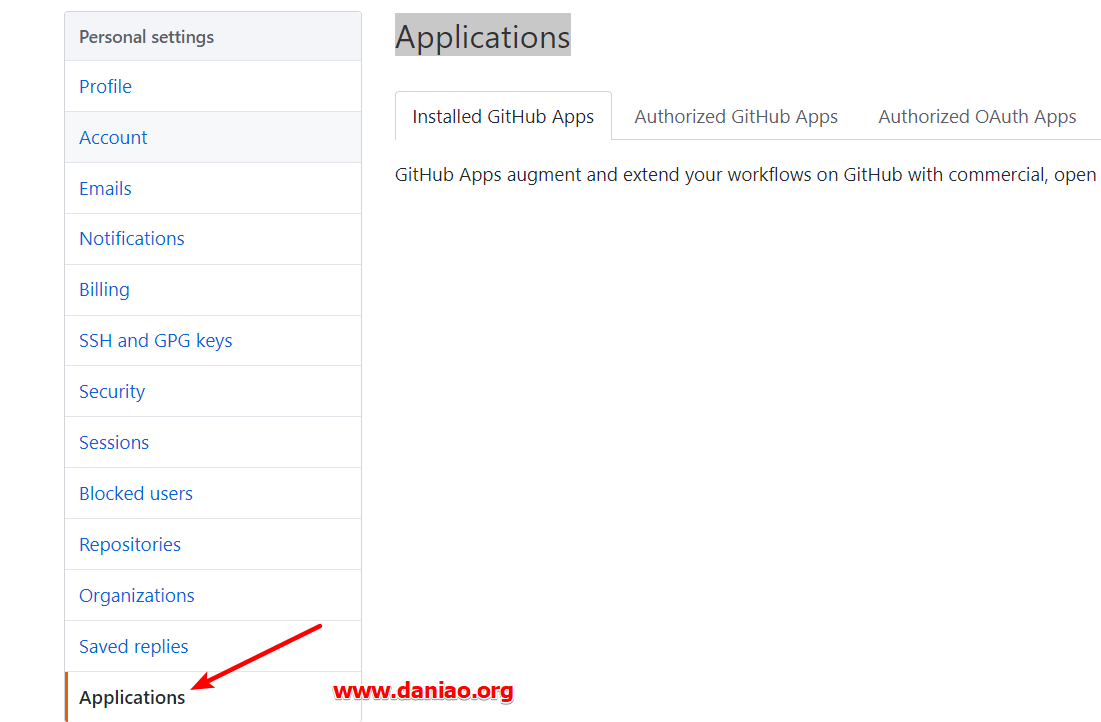Select Repositories in the sidebar
The width and height of the screenshot is (1101, 722).
tap(213, 544)
